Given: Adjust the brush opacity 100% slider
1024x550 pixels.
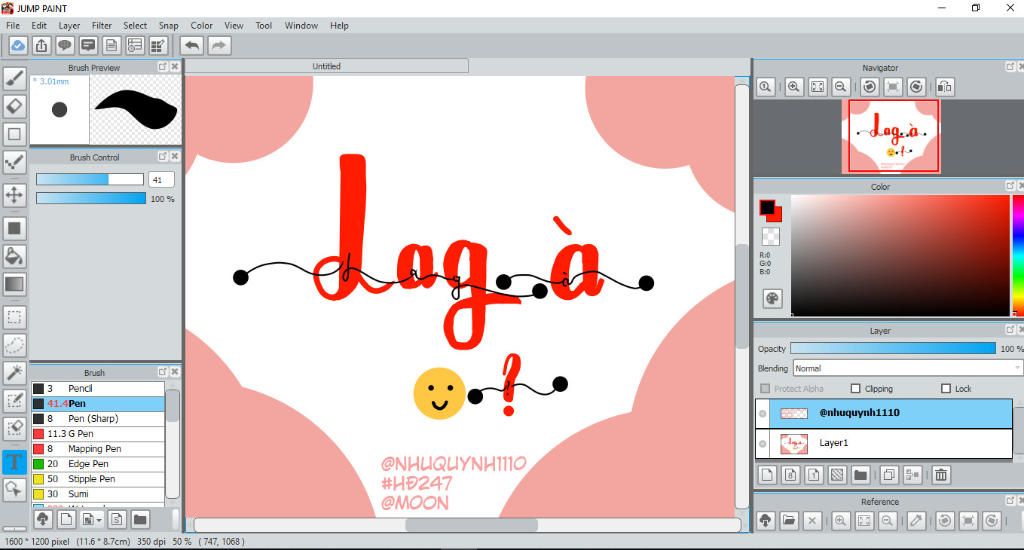Looking at the screenshot, I should coord(91,198).
